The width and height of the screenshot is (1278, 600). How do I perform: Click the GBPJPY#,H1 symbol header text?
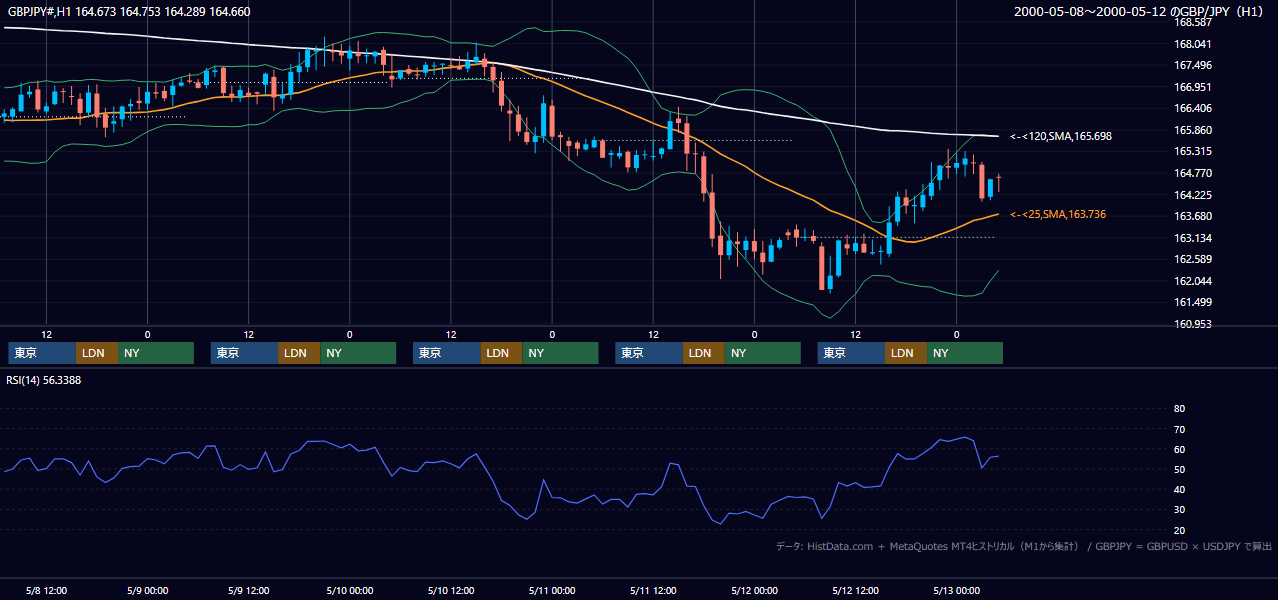point(128,11)
